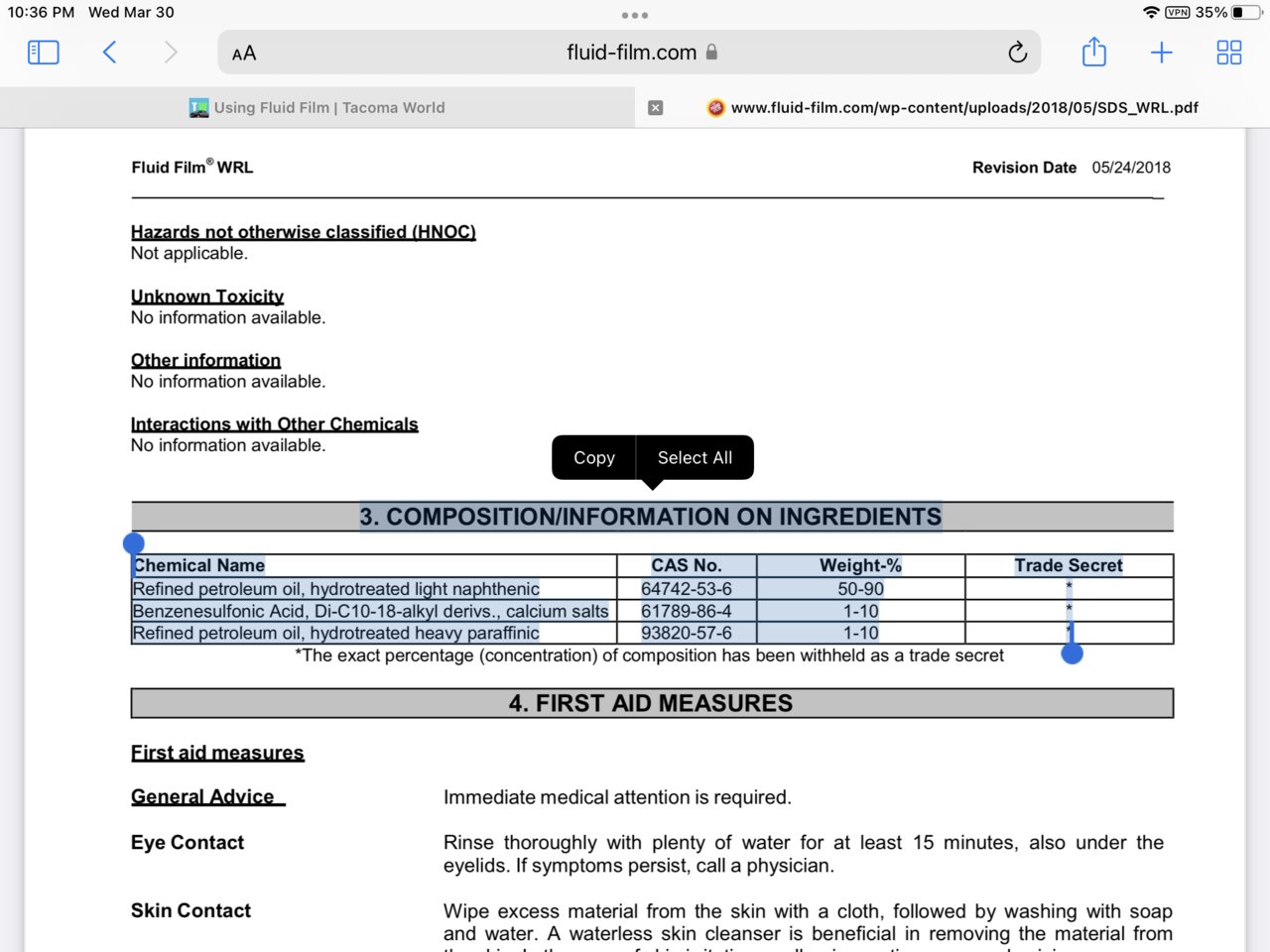This screenshot has height=952, width=1270.
Task: Tap the '50-90' weight value
Action: 860,589
